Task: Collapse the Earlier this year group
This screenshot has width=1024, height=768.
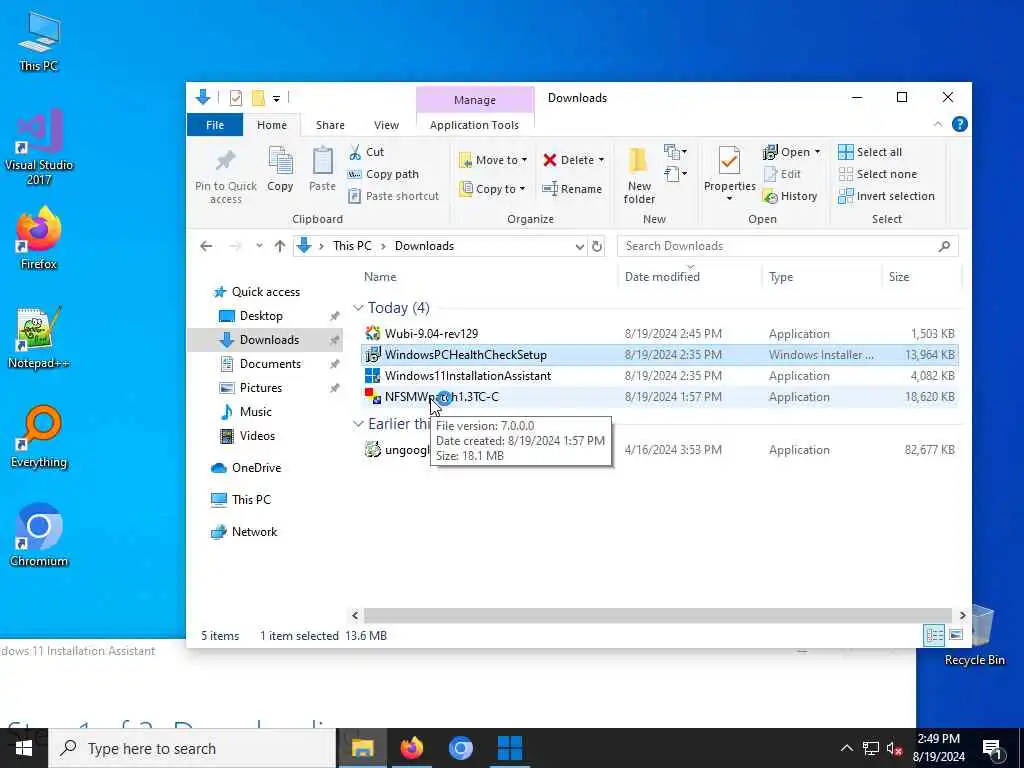Action: coord(358,424)
